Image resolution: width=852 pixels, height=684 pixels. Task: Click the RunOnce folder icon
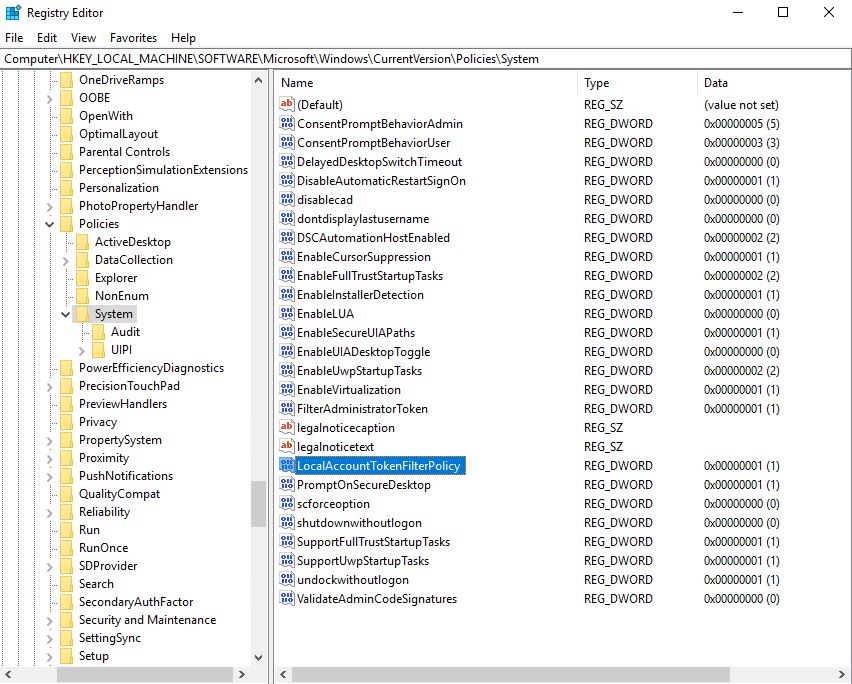pyautogui.click(x=66, y=548)
